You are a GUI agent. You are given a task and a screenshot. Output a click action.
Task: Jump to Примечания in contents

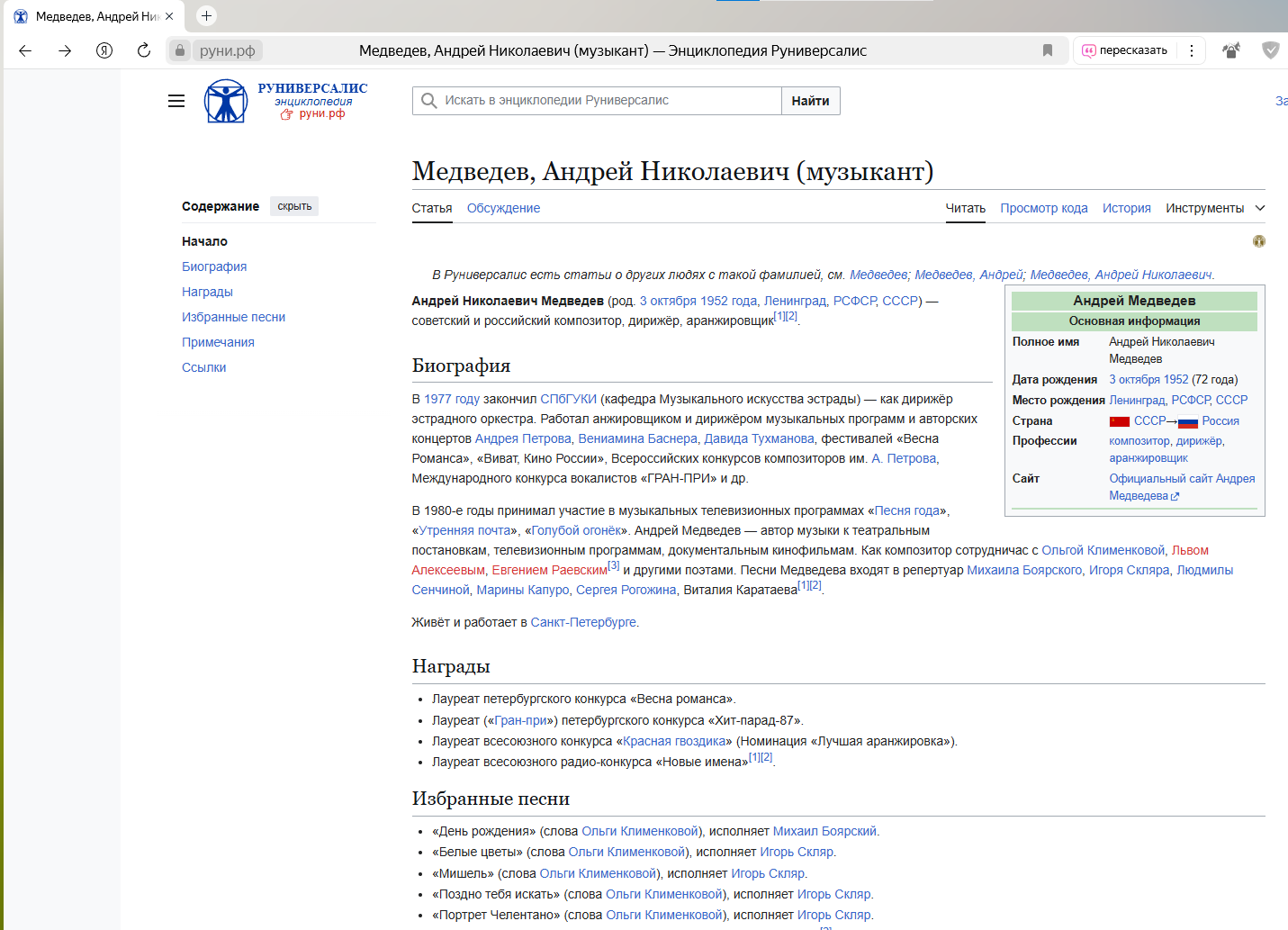218,342
